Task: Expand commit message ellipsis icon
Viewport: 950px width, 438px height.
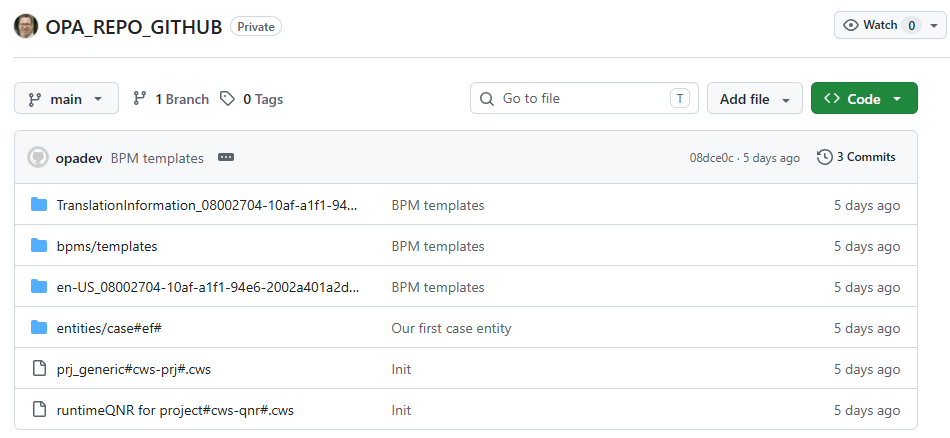Action: (226, 158)
